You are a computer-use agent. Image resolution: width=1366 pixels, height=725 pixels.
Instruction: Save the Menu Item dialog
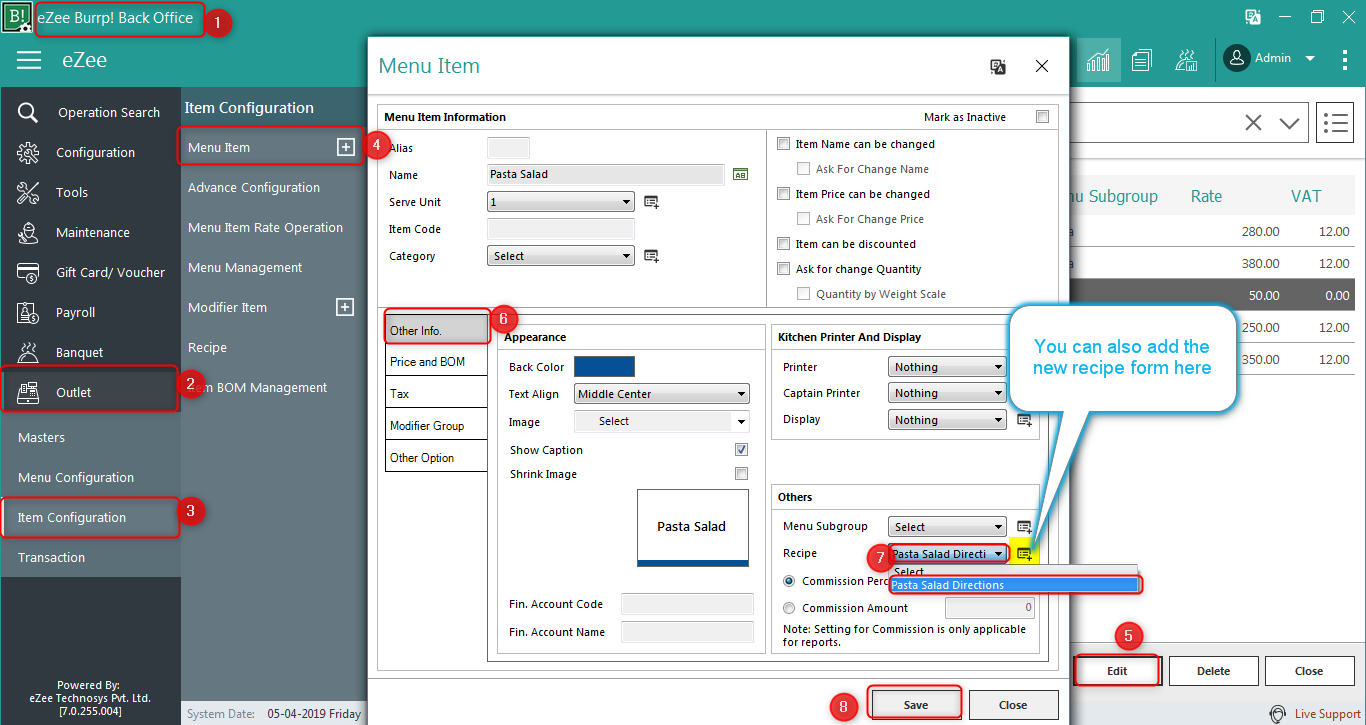point(916,705)
